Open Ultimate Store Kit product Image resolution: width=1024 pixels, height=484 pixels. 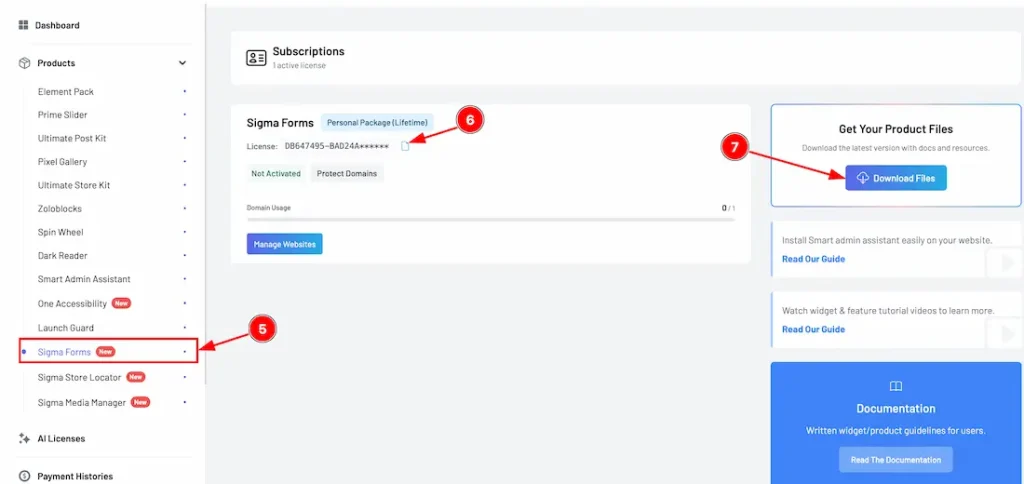tap(74, 186)
